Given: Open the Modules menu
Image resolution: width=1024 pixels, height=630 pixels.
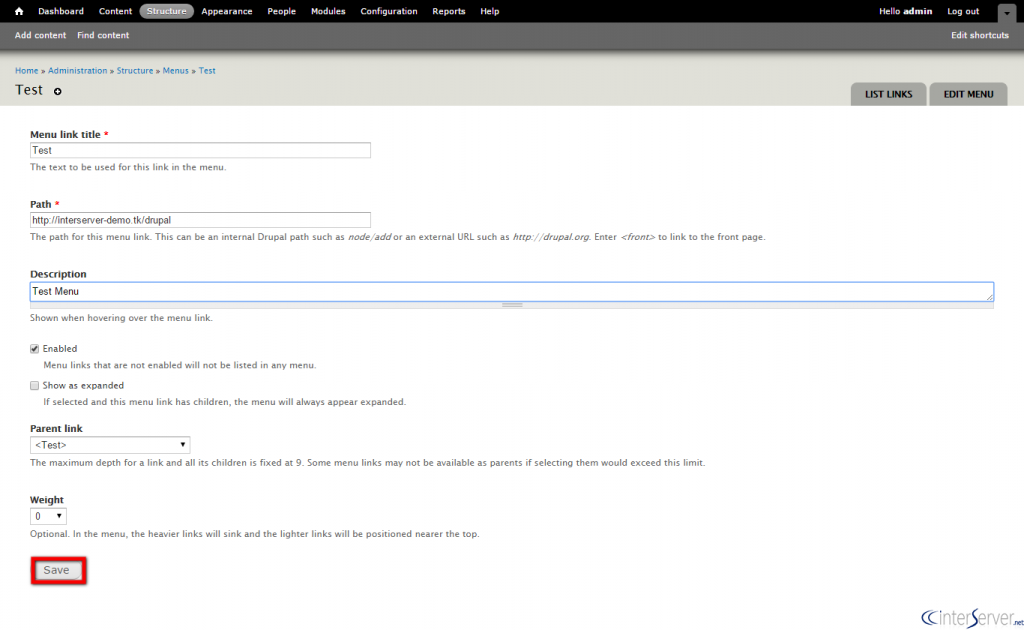Looking at the screenshot, I should click(328, 11).
